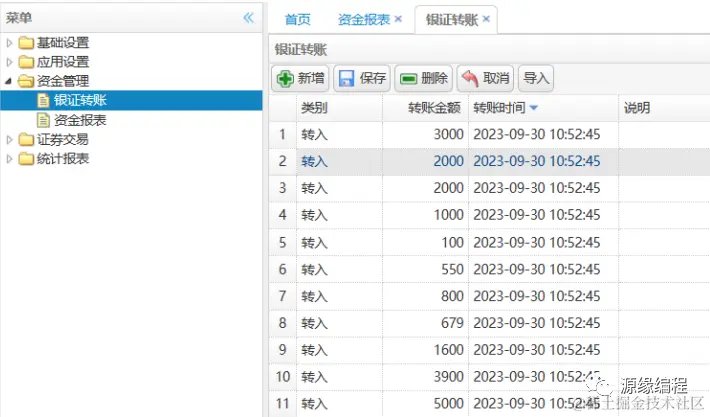Switch to the 首页 tab
Viewport: 710px width, 417px height.
297,19
